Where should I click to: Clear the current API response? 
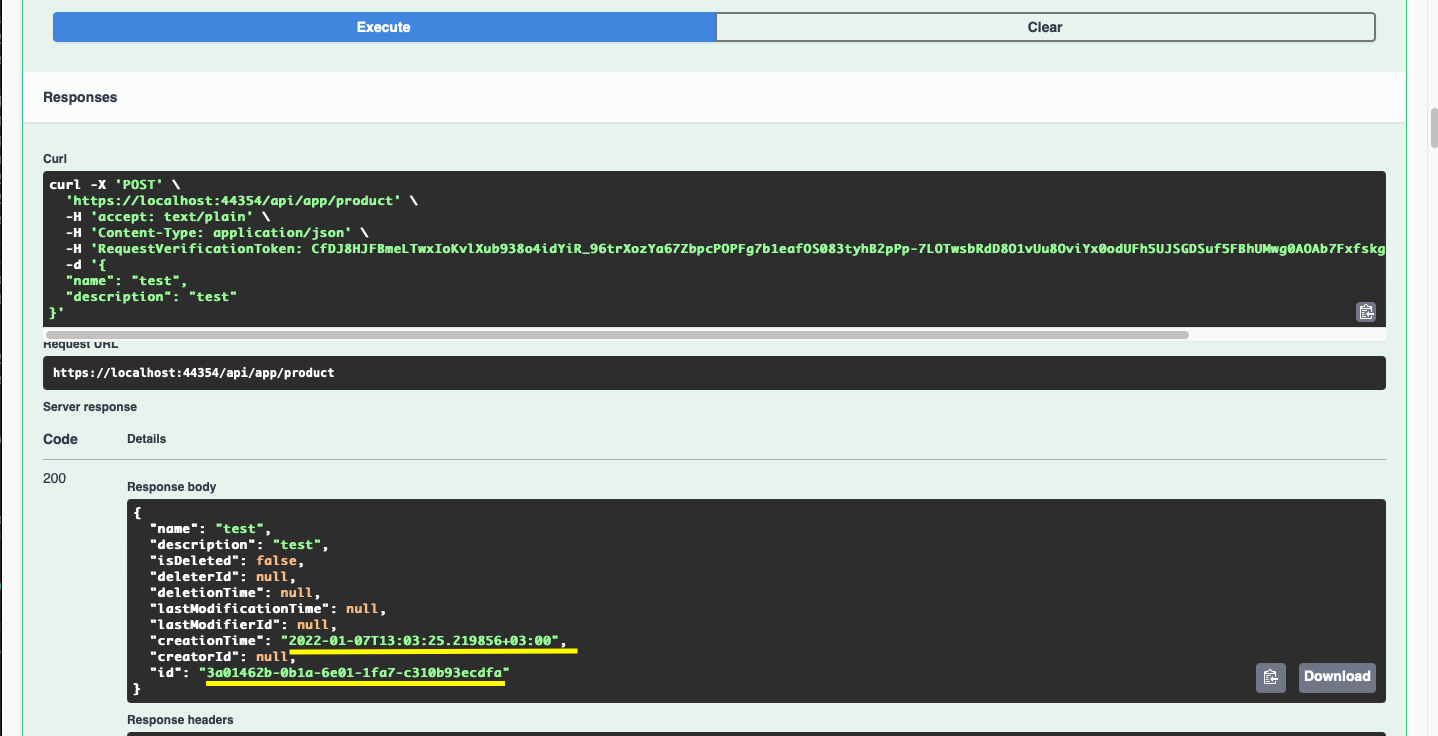click(1044, 27)
